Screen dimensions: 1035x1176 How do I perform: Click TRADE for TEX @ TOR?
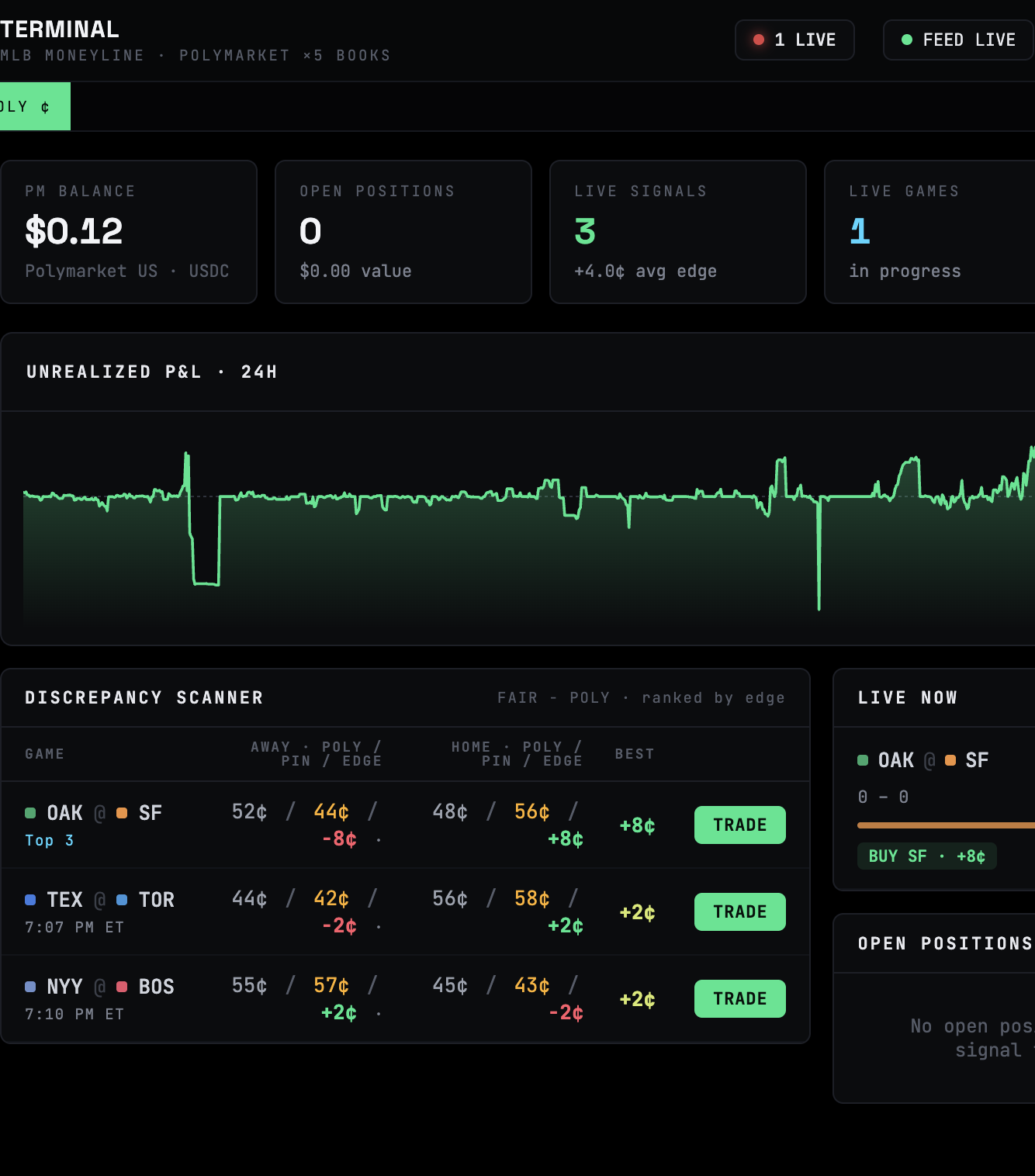click(x=740, y=911)
